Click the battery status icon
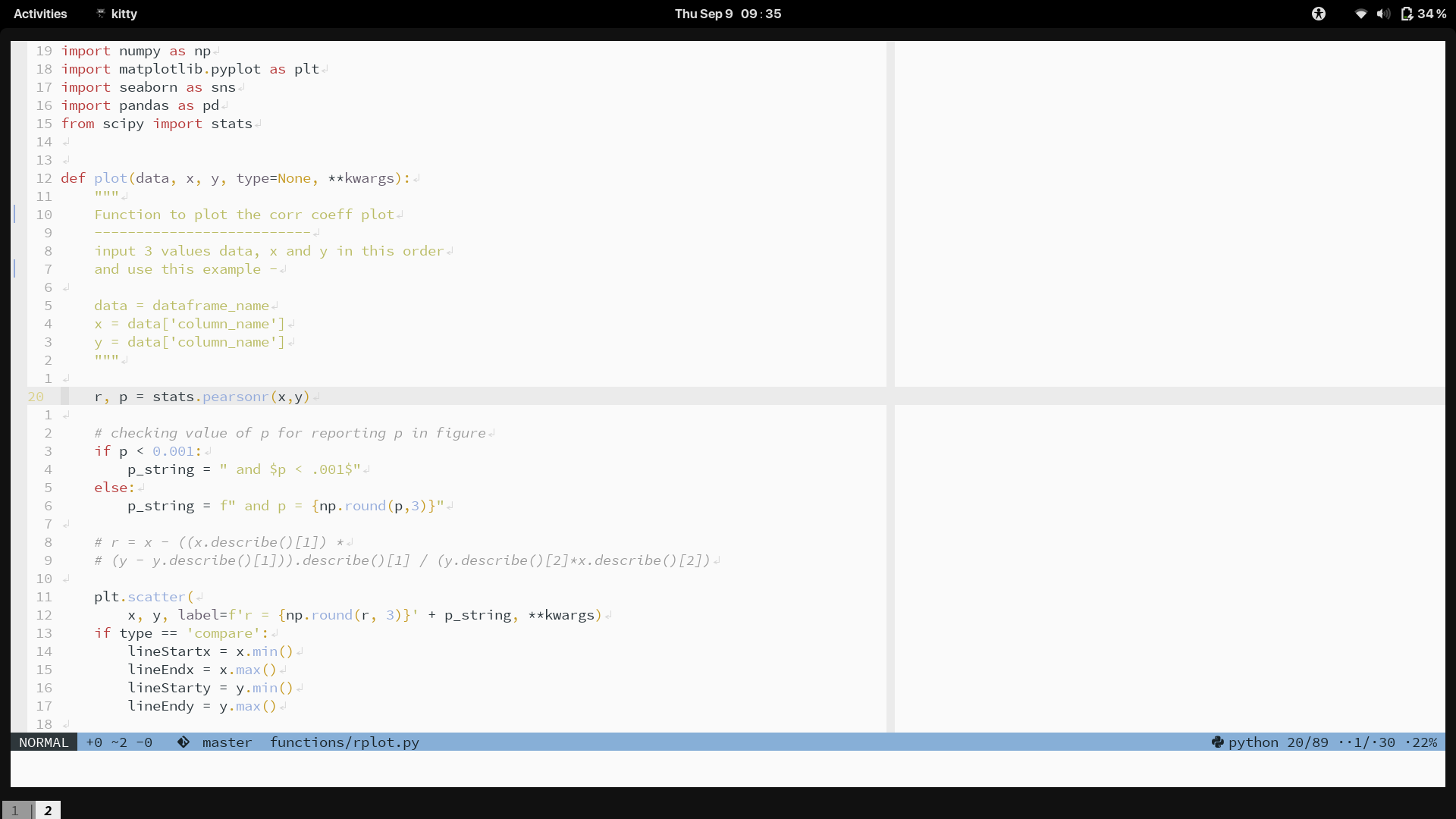1456x819 pixels. tap(1407, 14)
